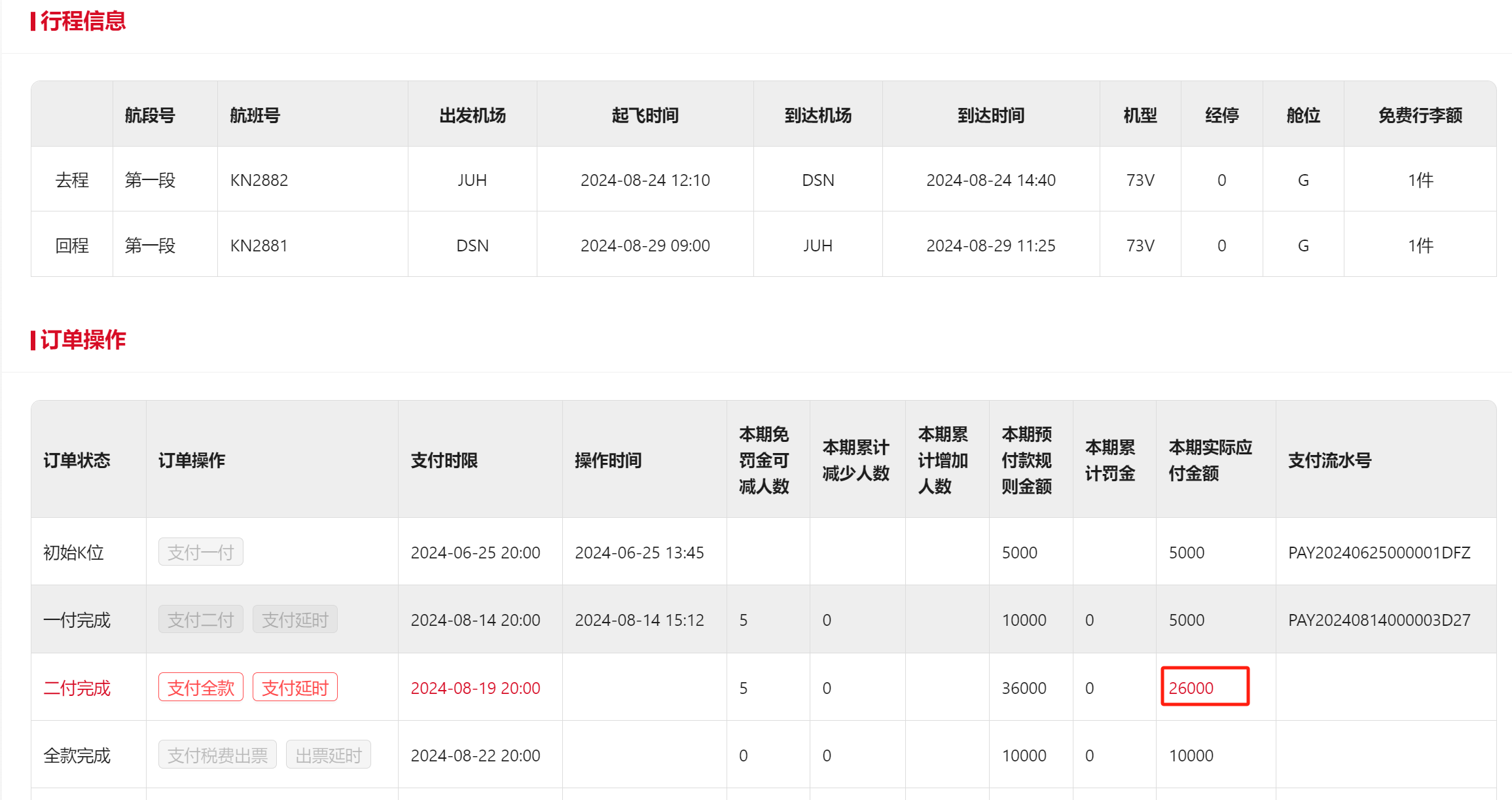Click the grayed 支付二付 button
This screenshot has width=1512, height=800.
pos(200,619)
